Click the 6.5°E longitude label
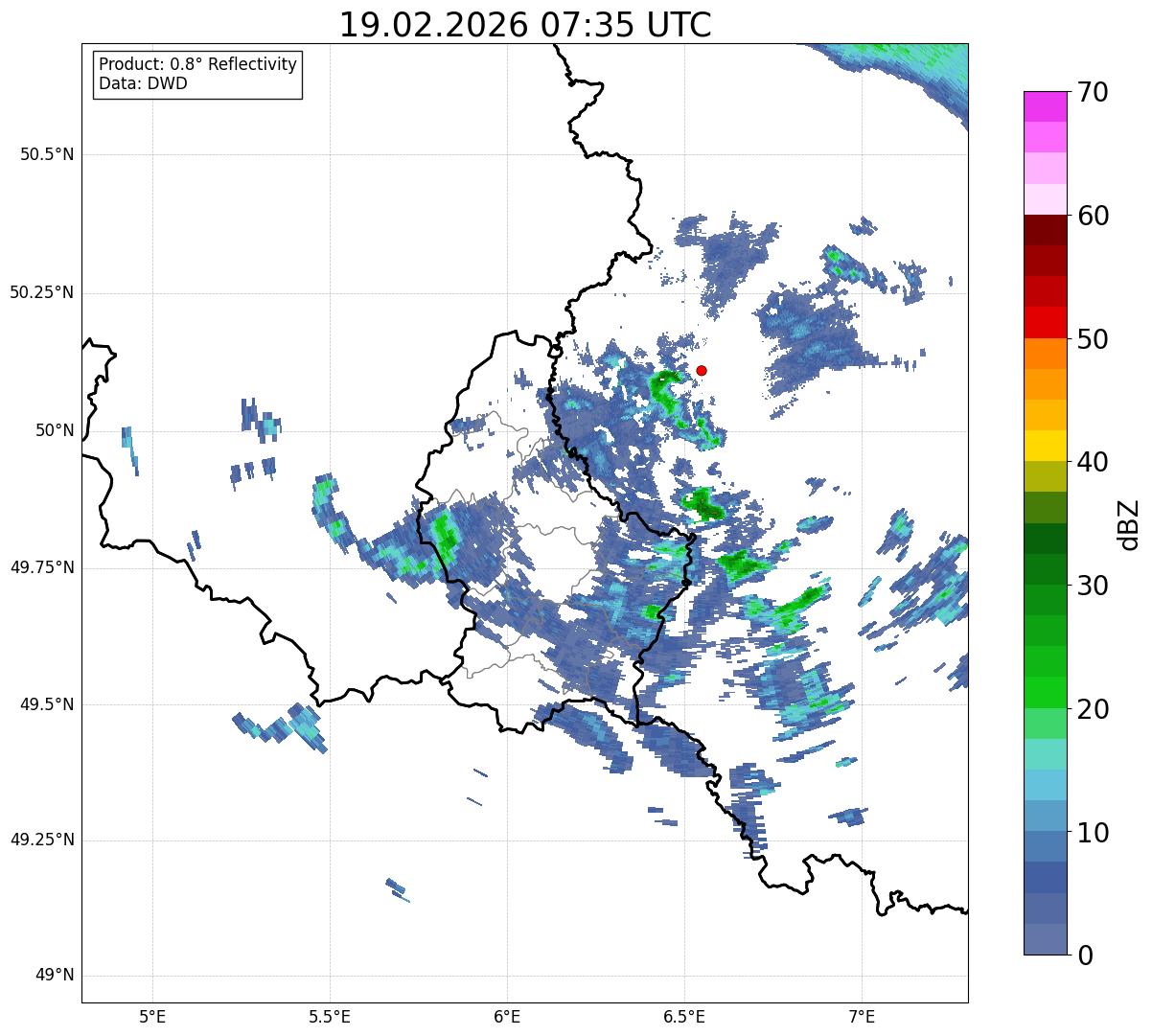The image size is (1152, 1036). (x=684, y=1016)
